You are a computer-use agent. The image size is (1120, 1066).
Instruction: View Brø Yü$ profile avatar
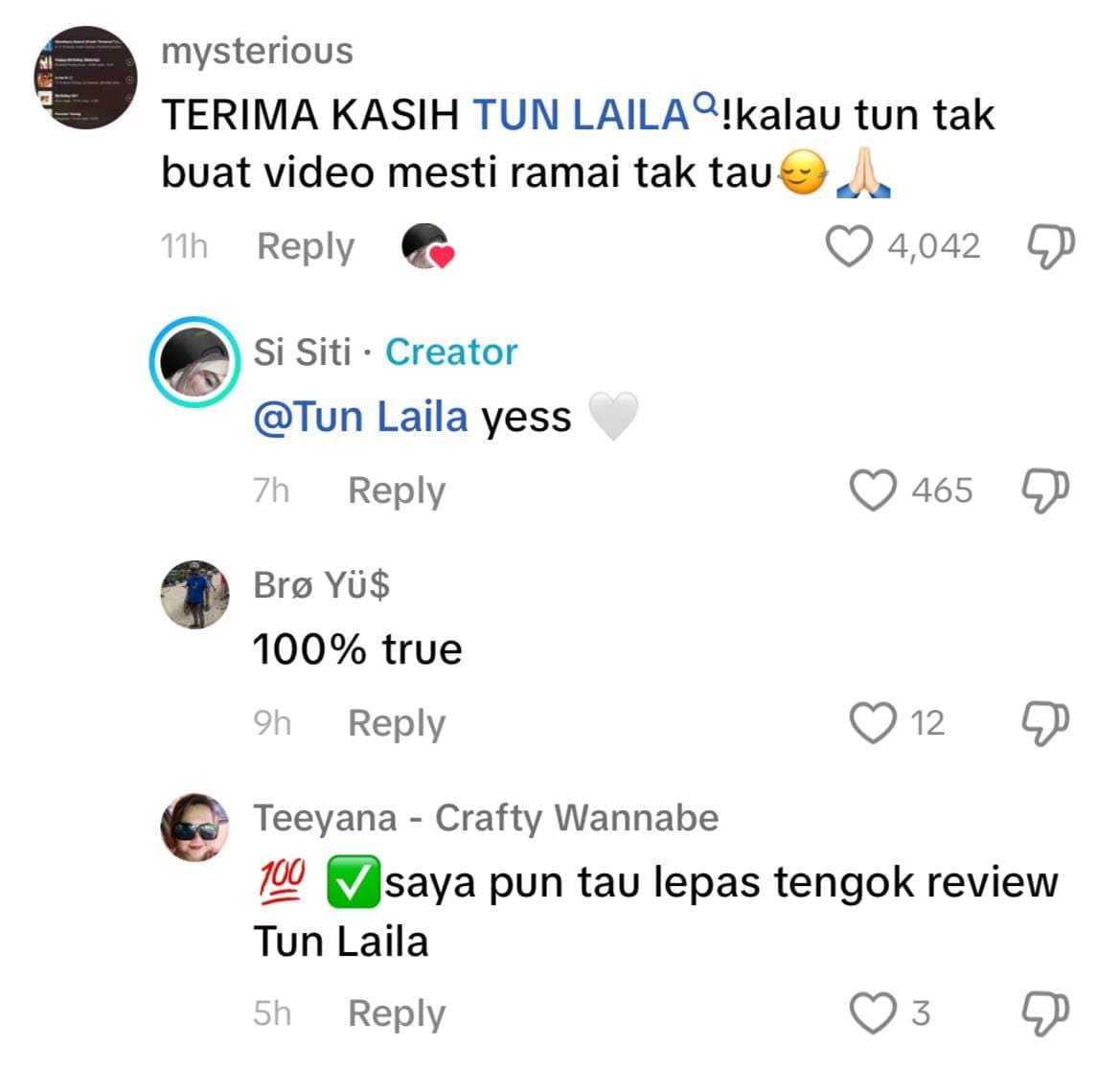click(195, 595)
